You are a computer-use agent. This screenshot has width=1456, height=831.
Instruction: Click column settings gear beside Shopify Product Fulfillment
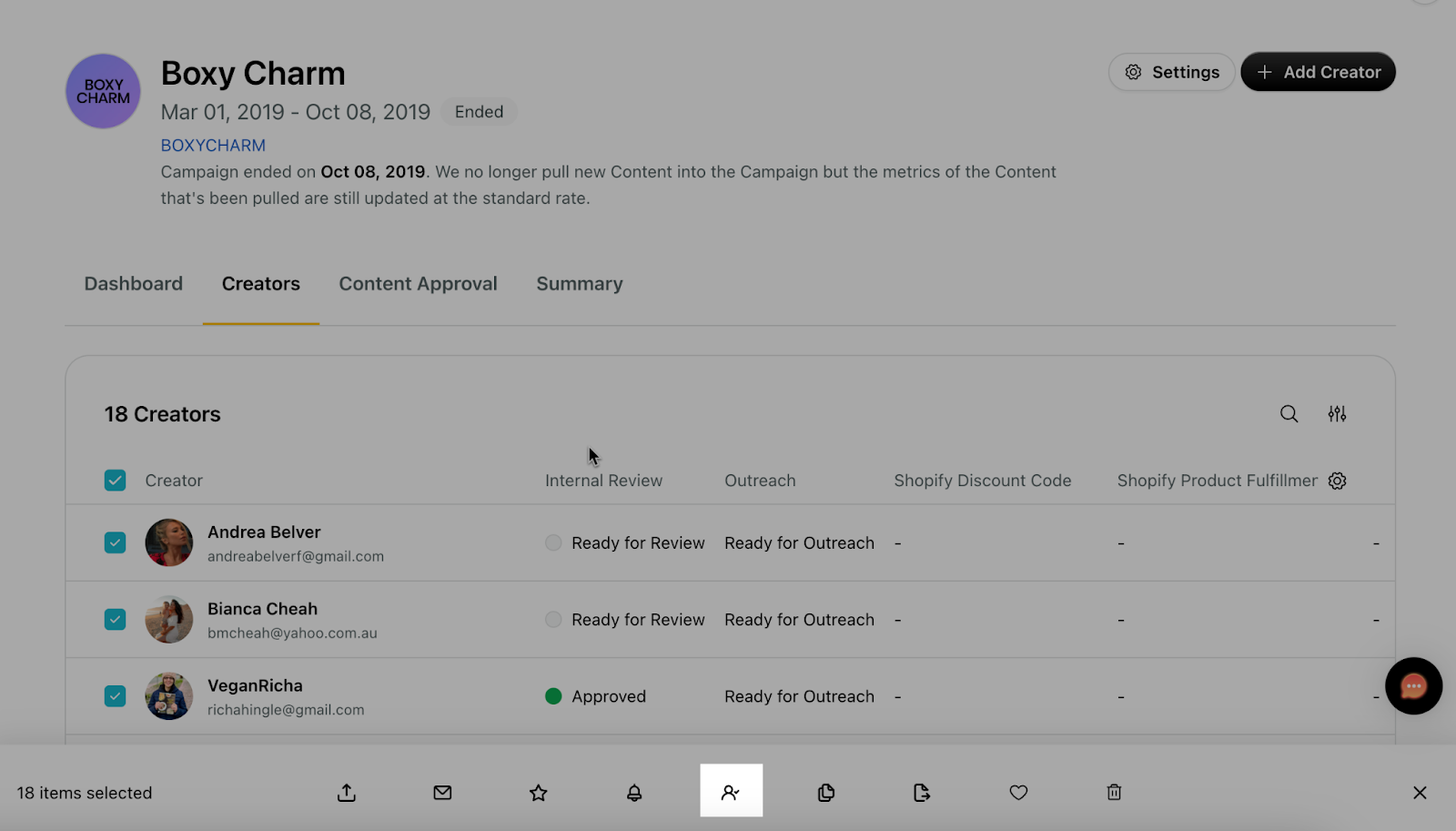(1337, 481)
